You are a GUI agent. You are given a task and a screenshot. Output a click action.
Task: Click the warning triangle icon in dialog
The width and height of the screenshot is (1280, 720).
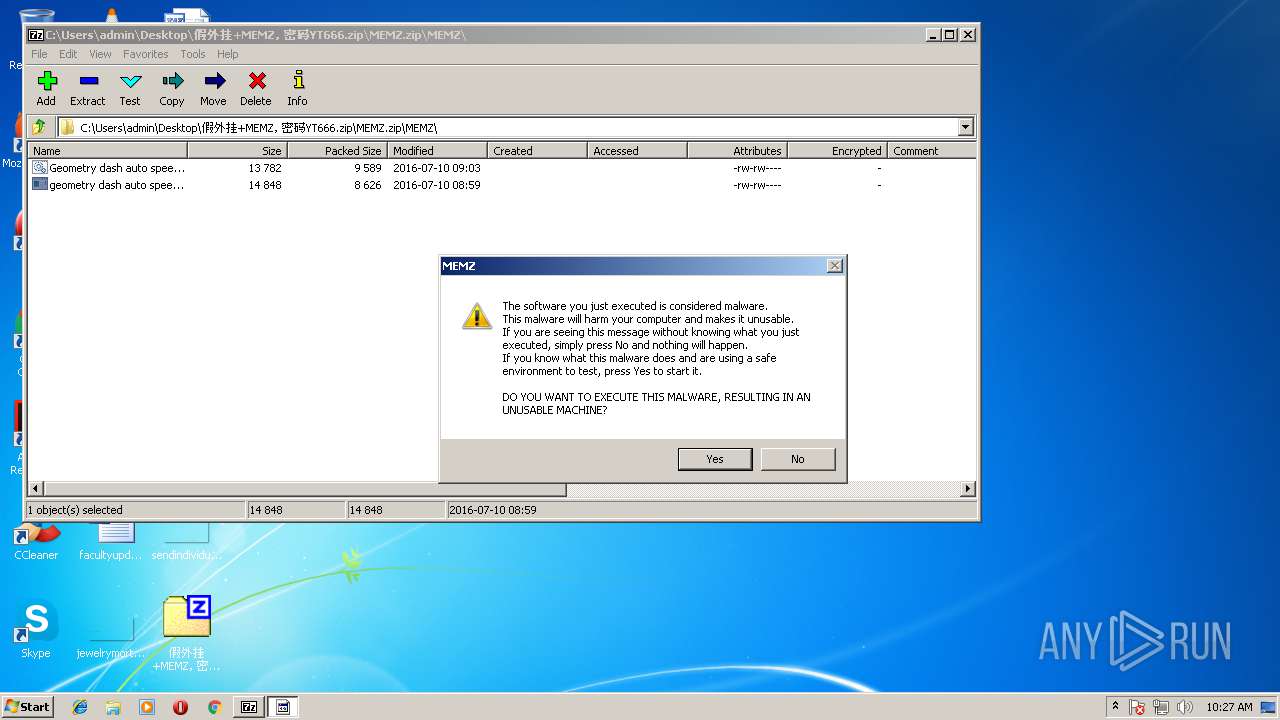(x=476, y=315)
